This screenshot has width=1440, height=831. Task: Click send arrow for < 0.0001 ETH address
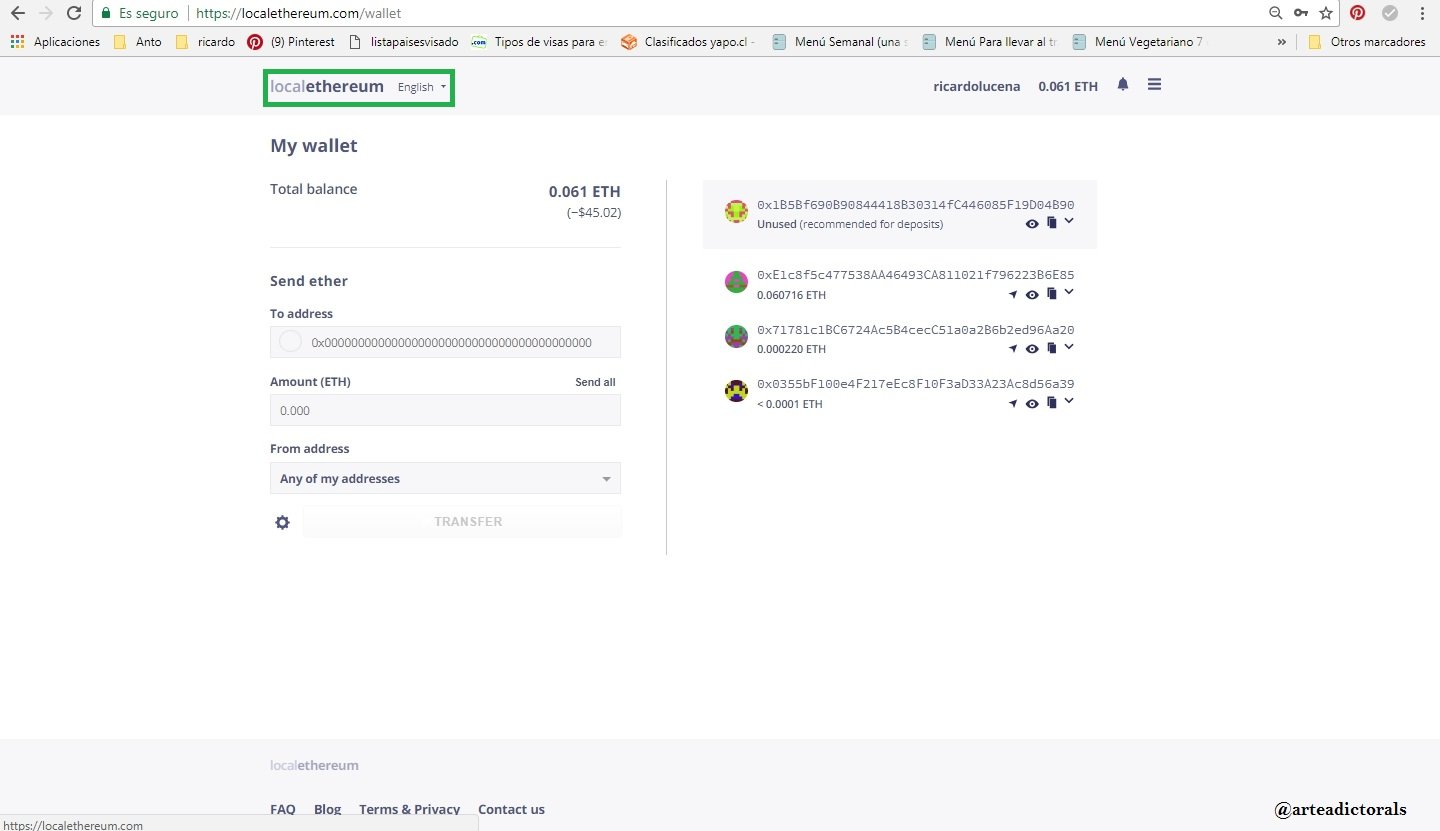point(1013,404)
